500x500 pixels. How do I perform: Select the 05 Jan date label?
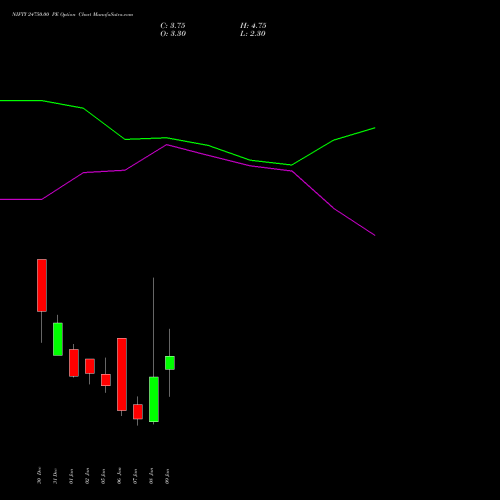103,476
